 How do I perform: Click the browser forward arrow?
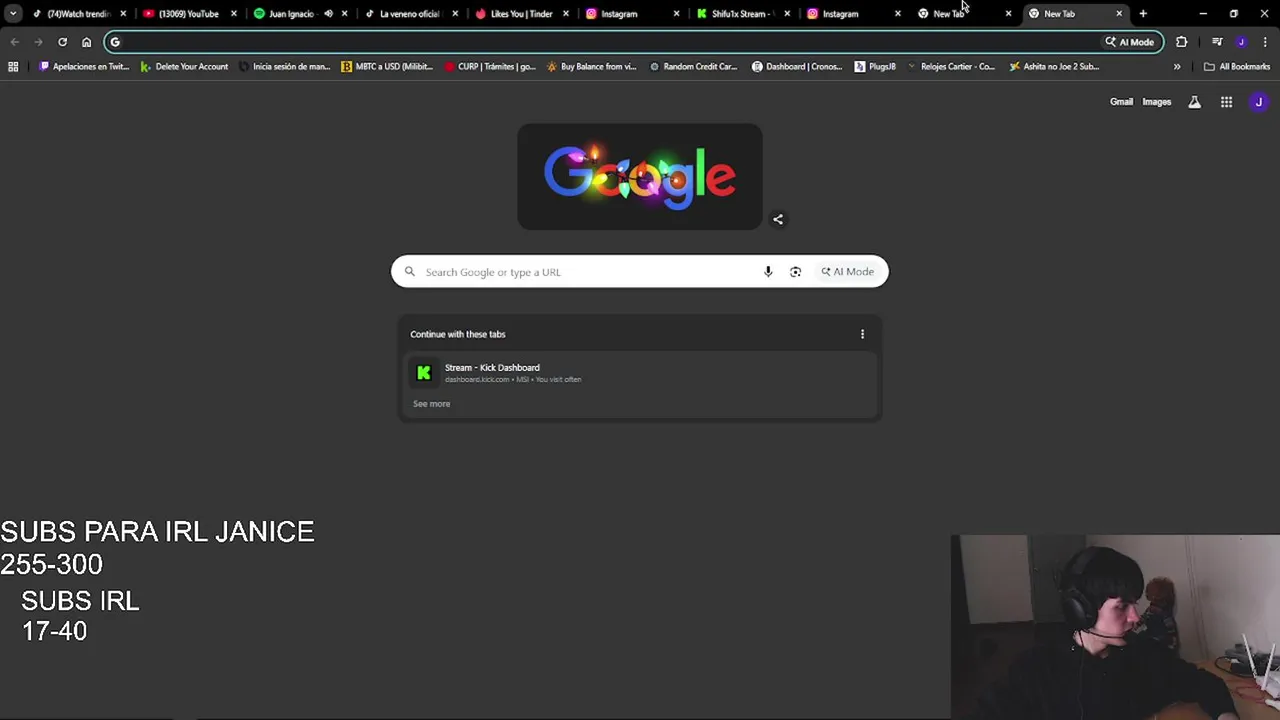tap(38, 42)
